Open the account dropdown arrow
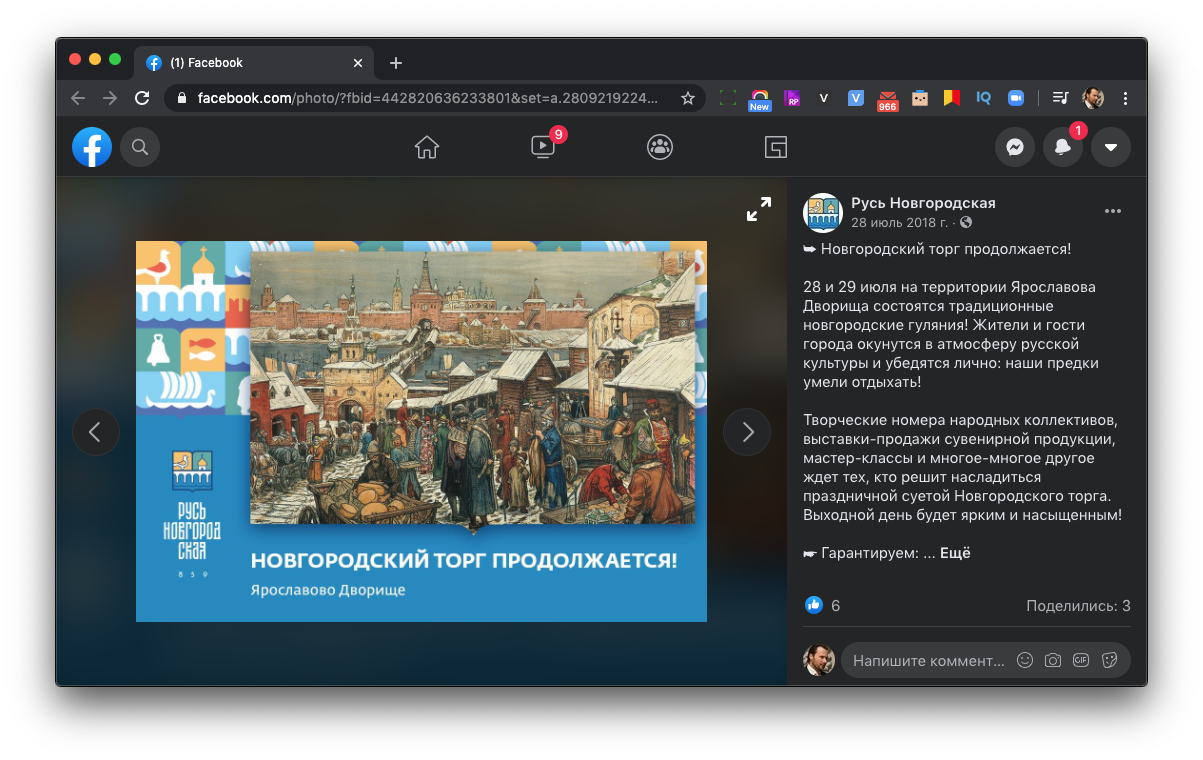 tap(1111, 148)
